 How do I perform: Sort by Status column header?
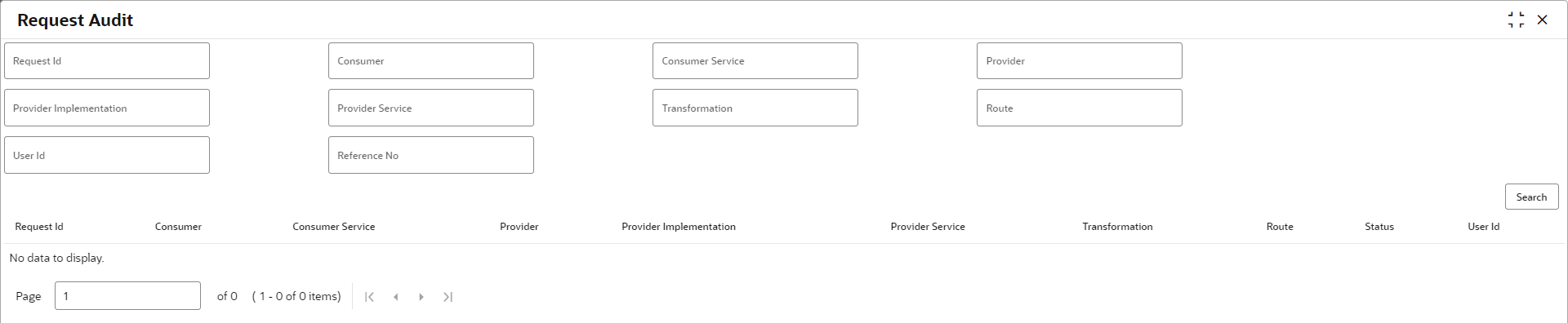tap(1379, 227)
